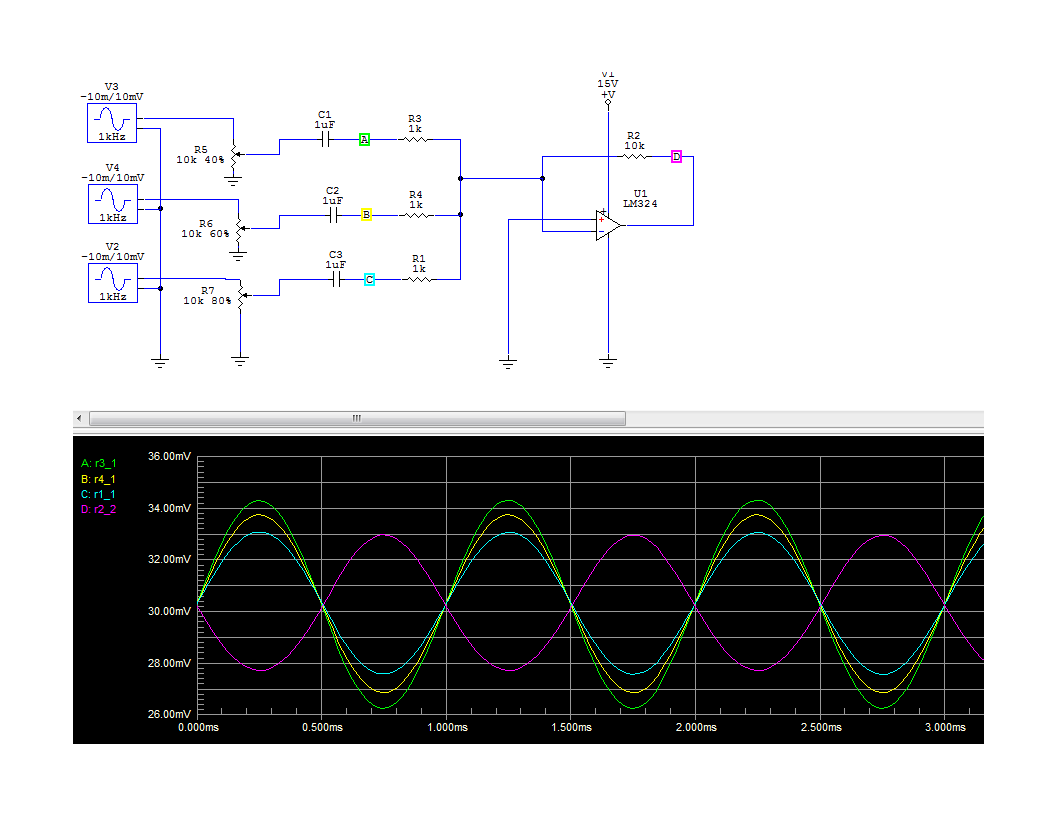Click the V3 -10m/10mV amplitude label

pos(112,97)
